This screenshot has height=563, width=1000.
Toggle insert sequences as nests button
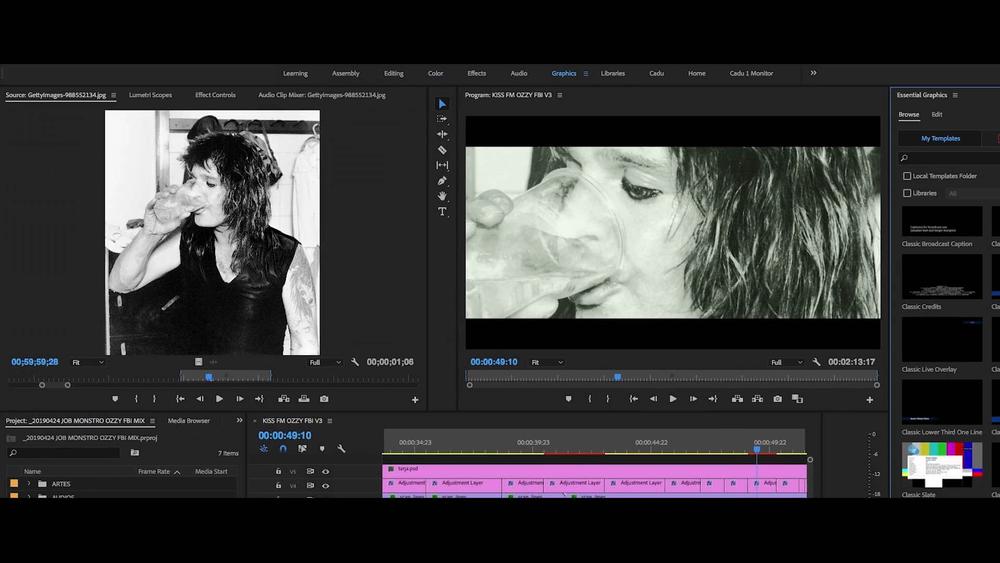263,449
